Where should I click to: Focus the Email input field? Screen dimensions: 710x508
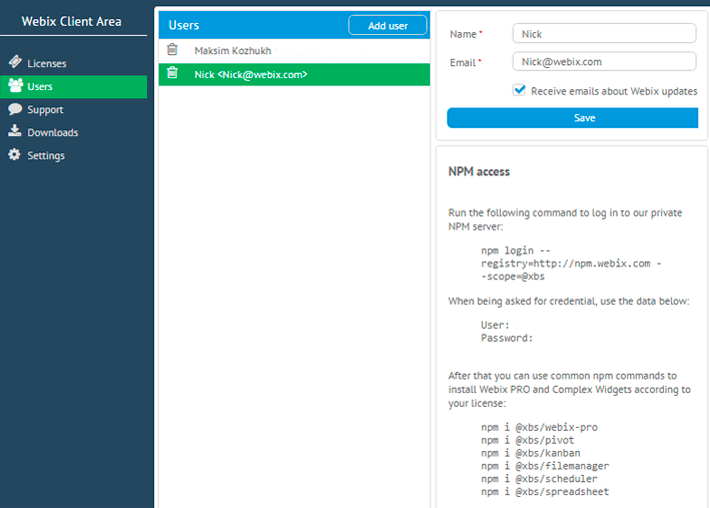click(604, 62)
